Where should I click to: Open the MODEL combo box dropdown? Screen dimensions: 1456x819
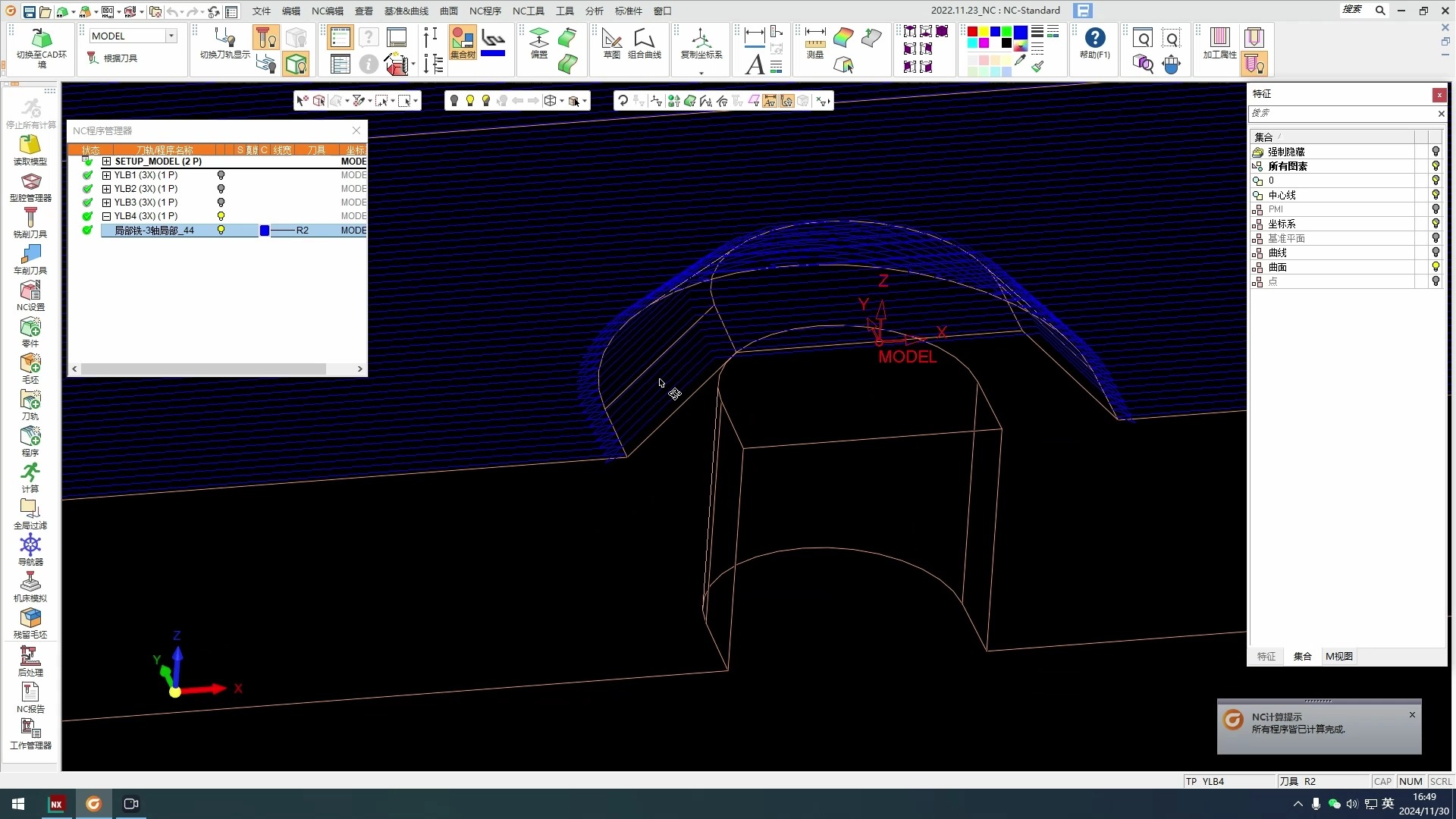tap(171, 36)
